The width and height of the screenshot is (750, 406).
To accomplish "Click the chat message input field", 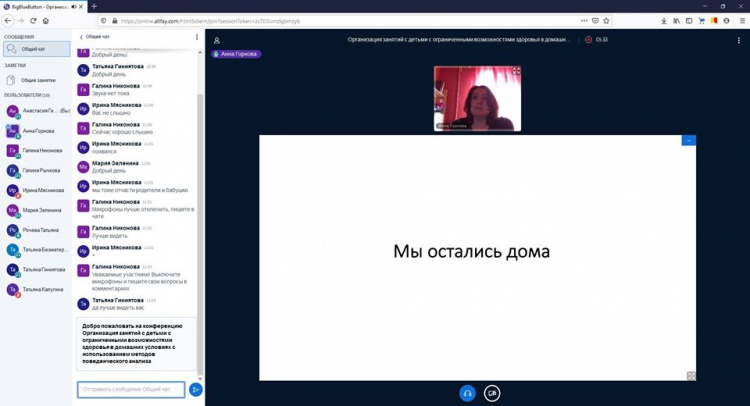I will [130, 389].
